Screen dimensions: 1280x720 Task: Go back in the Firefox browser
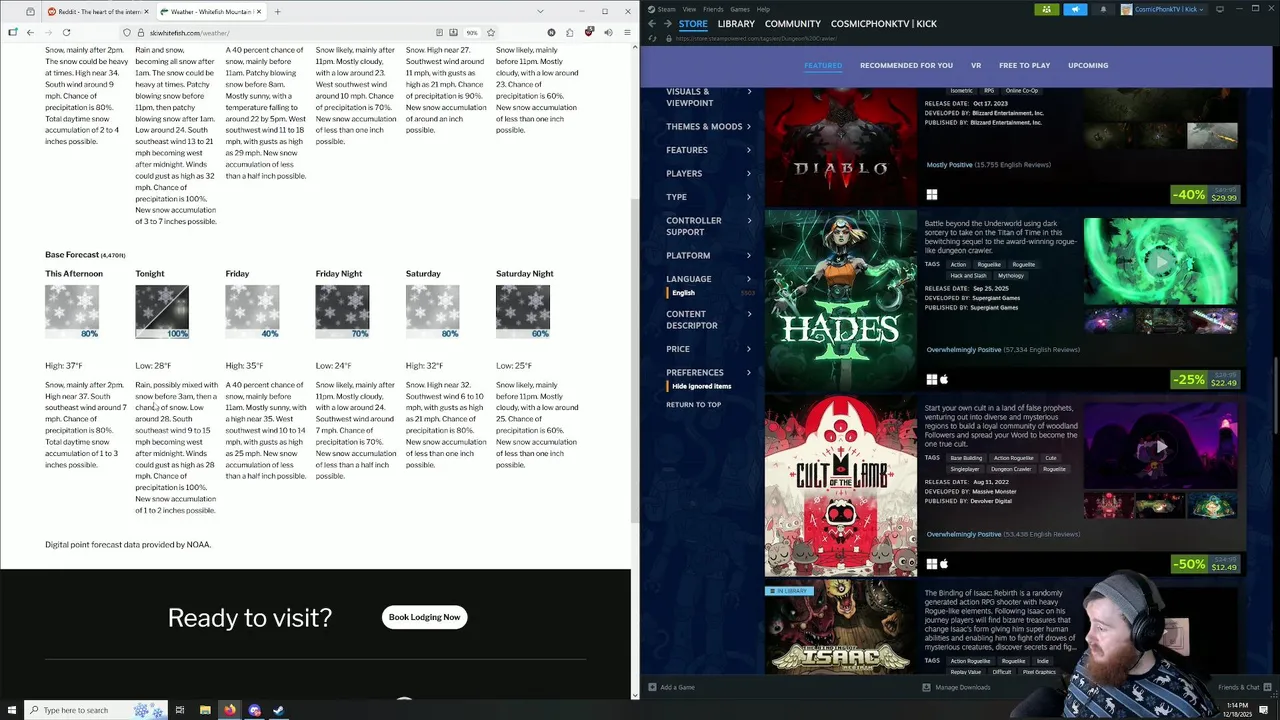point(30,32)
